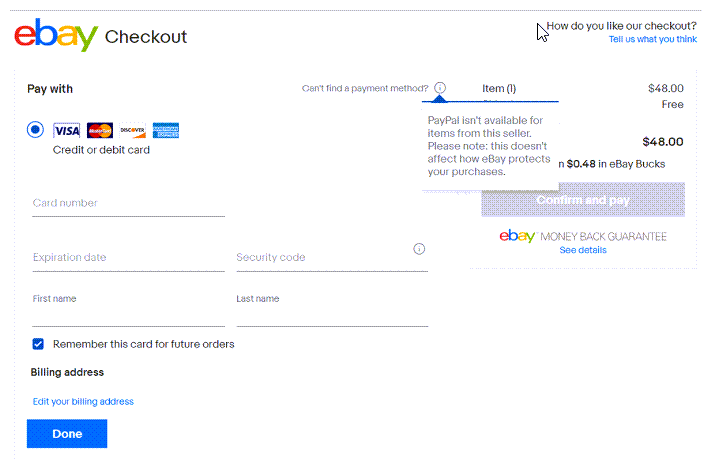Click eBay Money Back Guarantee logo
The image size is (713, 462).
pyautogui.click(x=583, y=236)
